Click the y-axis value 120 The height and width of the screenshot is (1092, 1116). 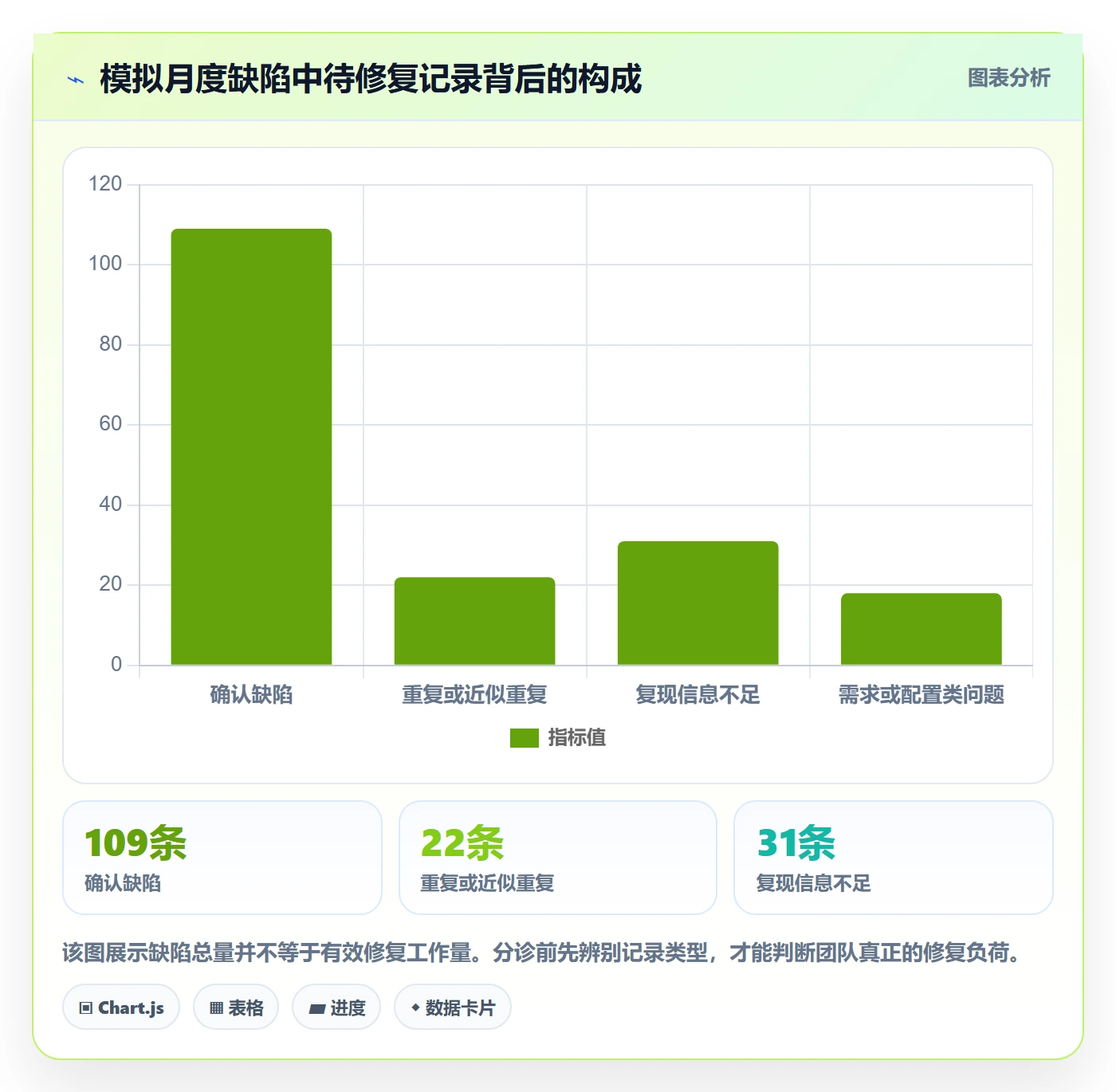(105, 184)
